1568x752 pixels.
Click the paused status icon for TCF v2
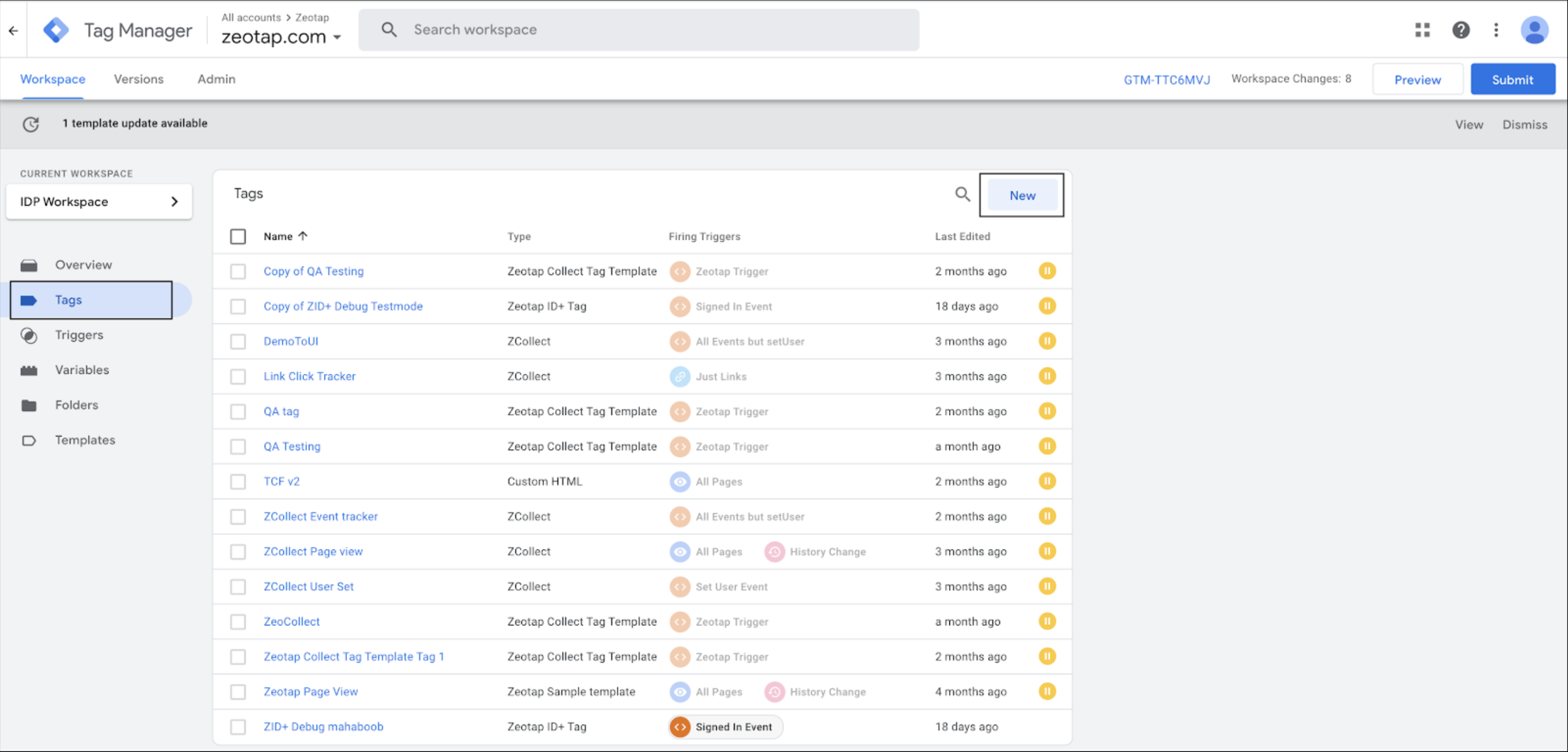click(x=1047, y=481)
